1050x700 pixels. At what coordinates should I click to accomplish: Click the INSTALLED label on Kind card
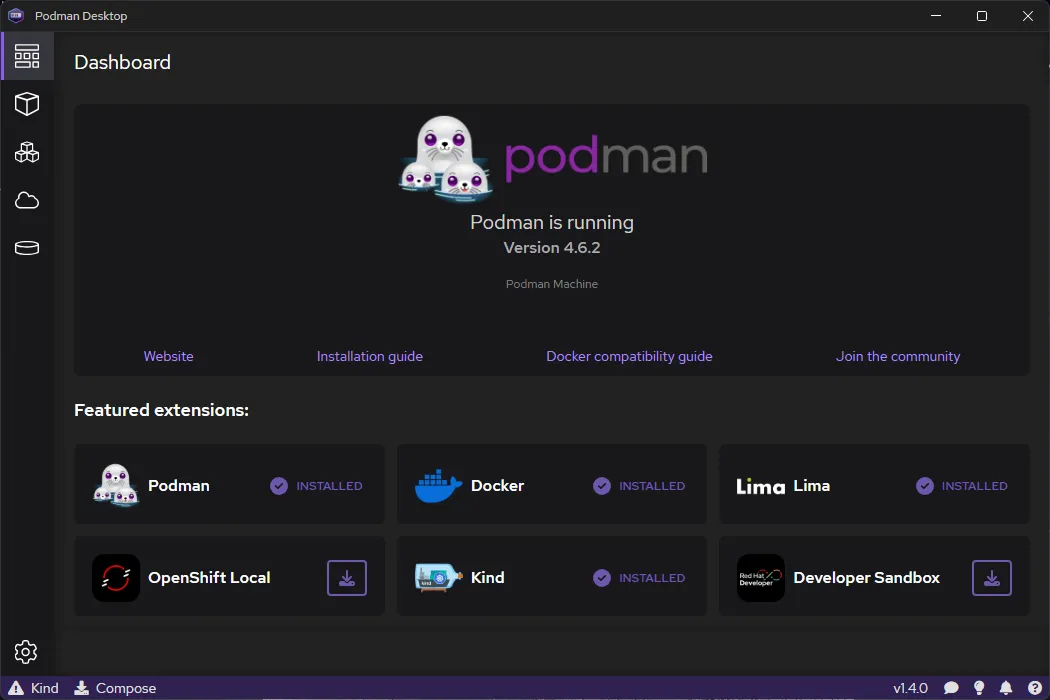click(652, 577)
